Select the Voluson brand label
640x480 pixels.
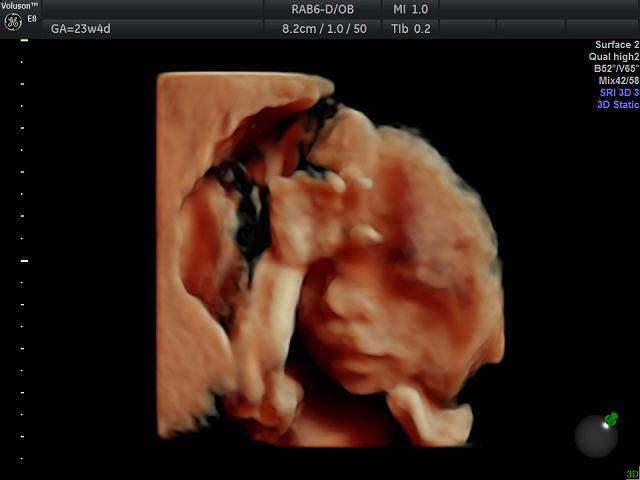tap(21, 6)
